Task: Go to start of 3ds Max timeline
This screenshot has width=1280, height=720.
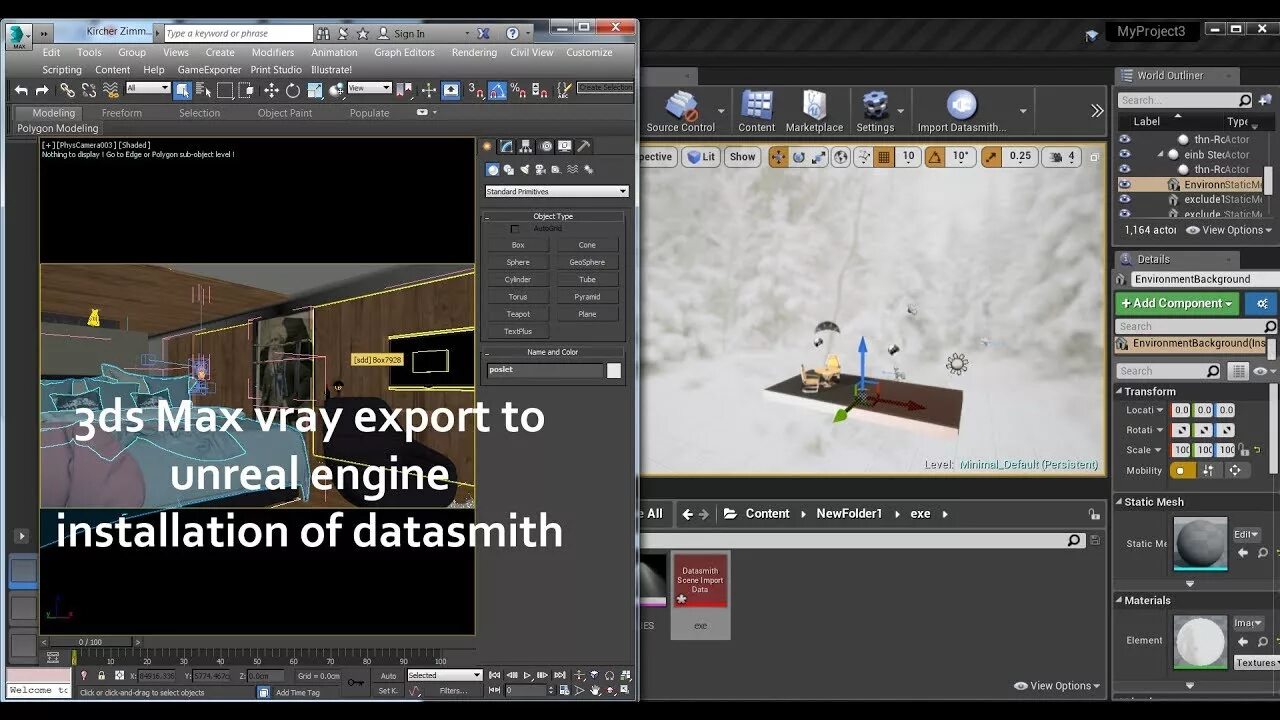Action: pos(493,676)
